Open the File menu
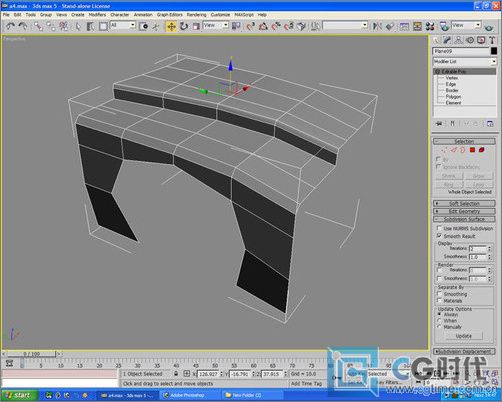The height and width of the screenshot is (402, 502). click(6, 15)
